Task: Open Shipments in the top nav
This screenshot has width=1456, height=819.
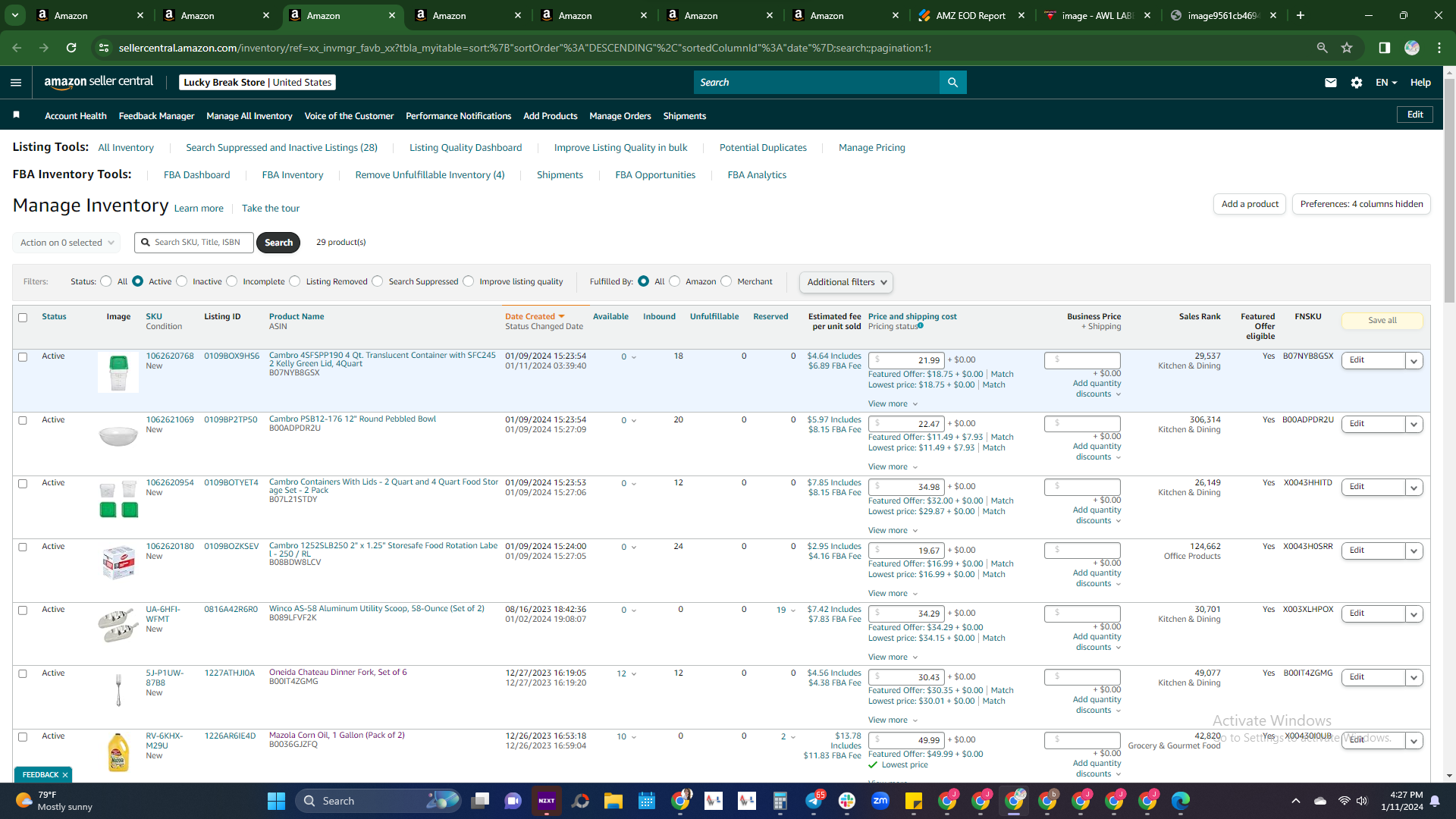Action: pos(685,116)
